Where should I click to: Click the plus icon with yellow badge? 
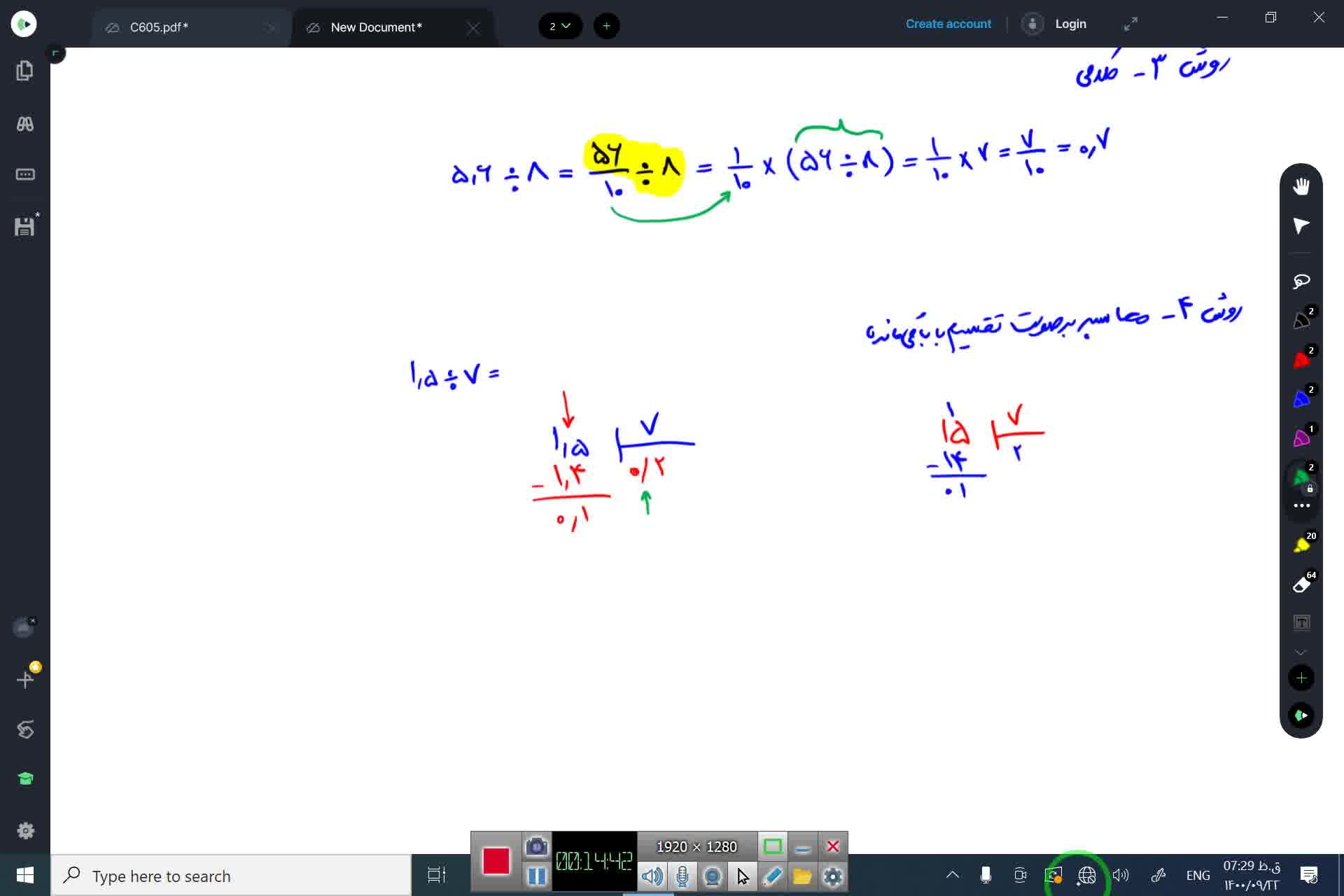click(26, 678)
